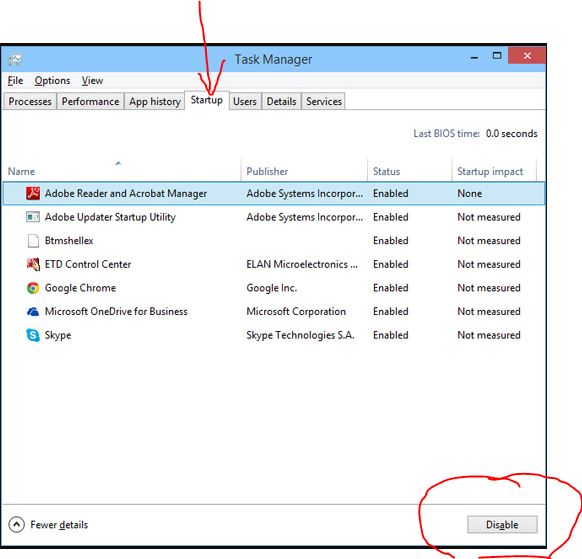Open the Options menu
The width and height of the screenshot is (582, 559).
pyautogui.click(x=52, y=81)
